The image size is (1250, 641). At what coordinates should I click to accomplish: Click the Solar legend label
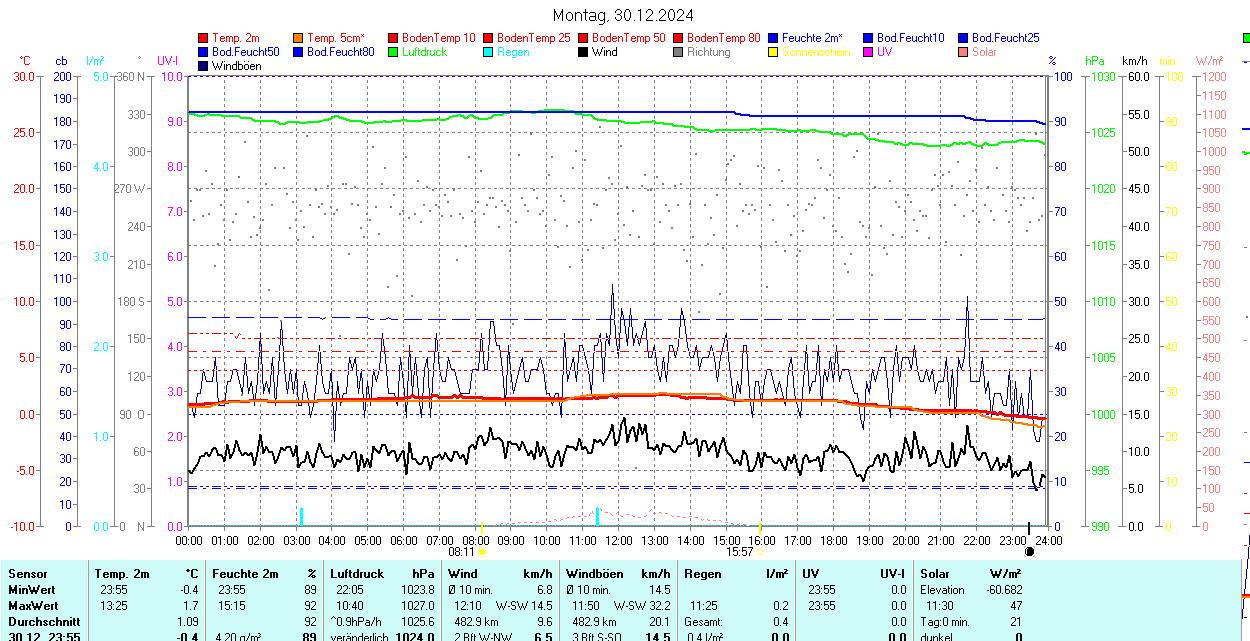(x=984, y=52)
